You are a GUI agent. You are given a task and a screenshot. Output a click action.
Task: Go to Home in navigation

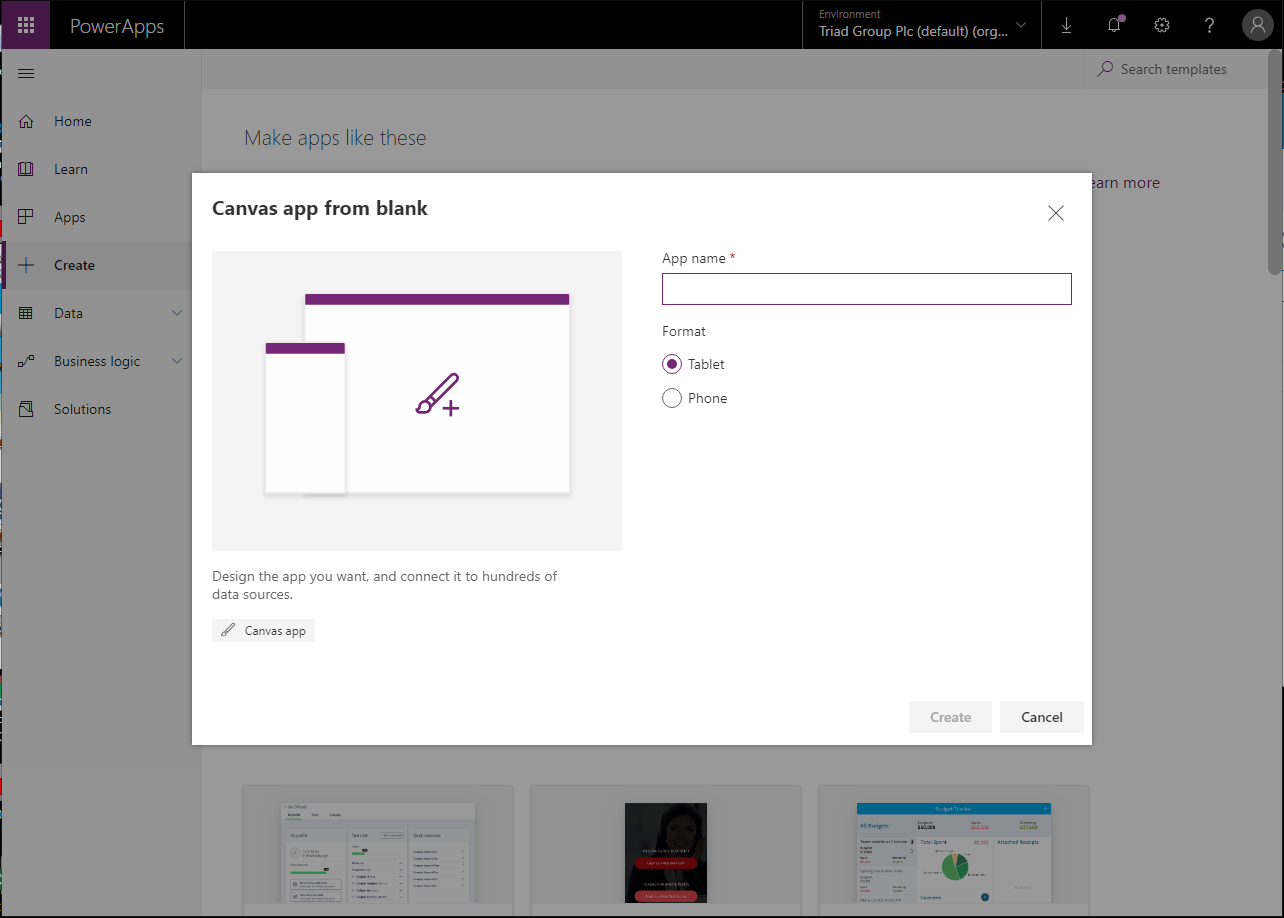coord(96,121)
